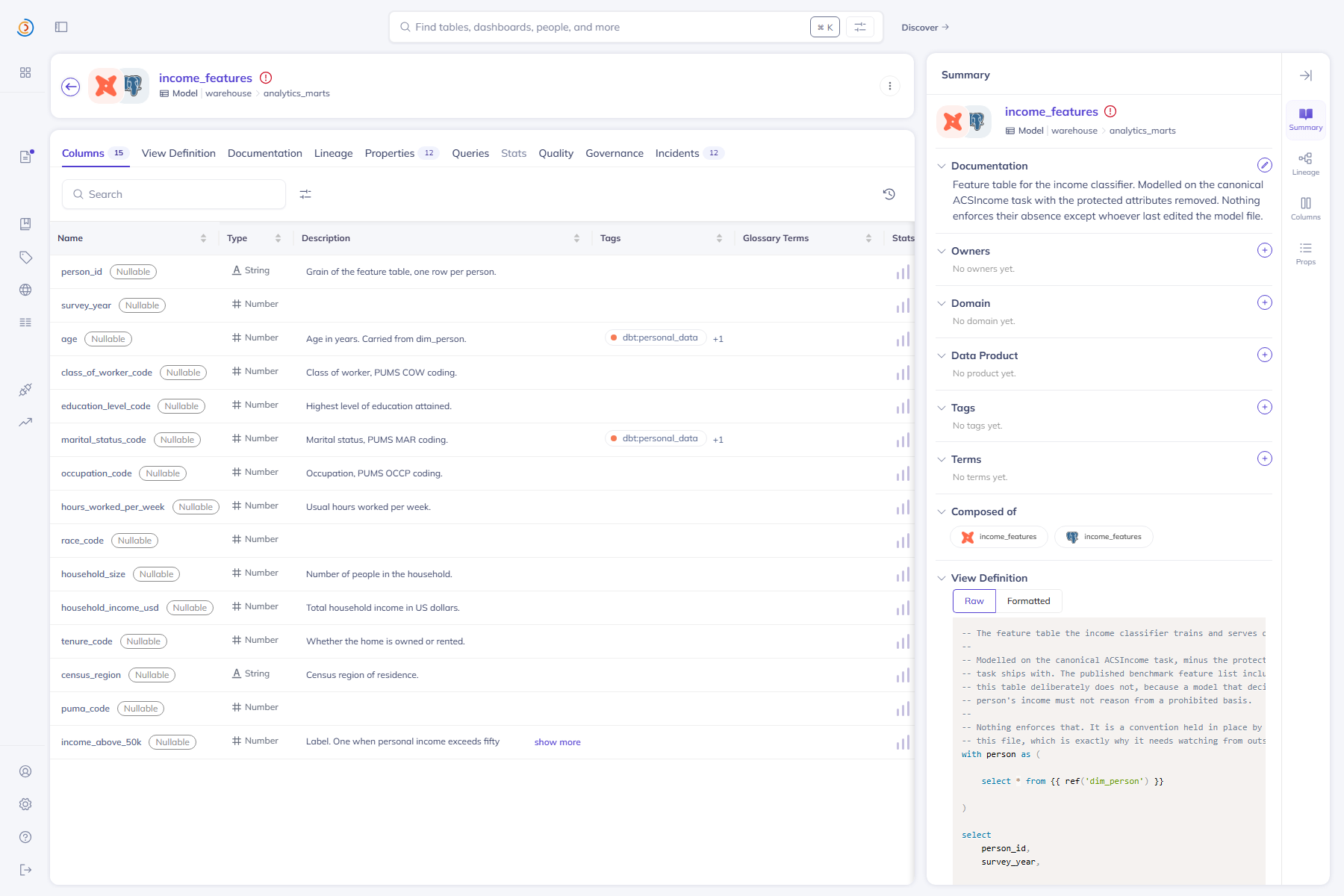Collapse the Summary side panel arrow
Viewport: 1344px width, 896px height.
click(1305, 75)
